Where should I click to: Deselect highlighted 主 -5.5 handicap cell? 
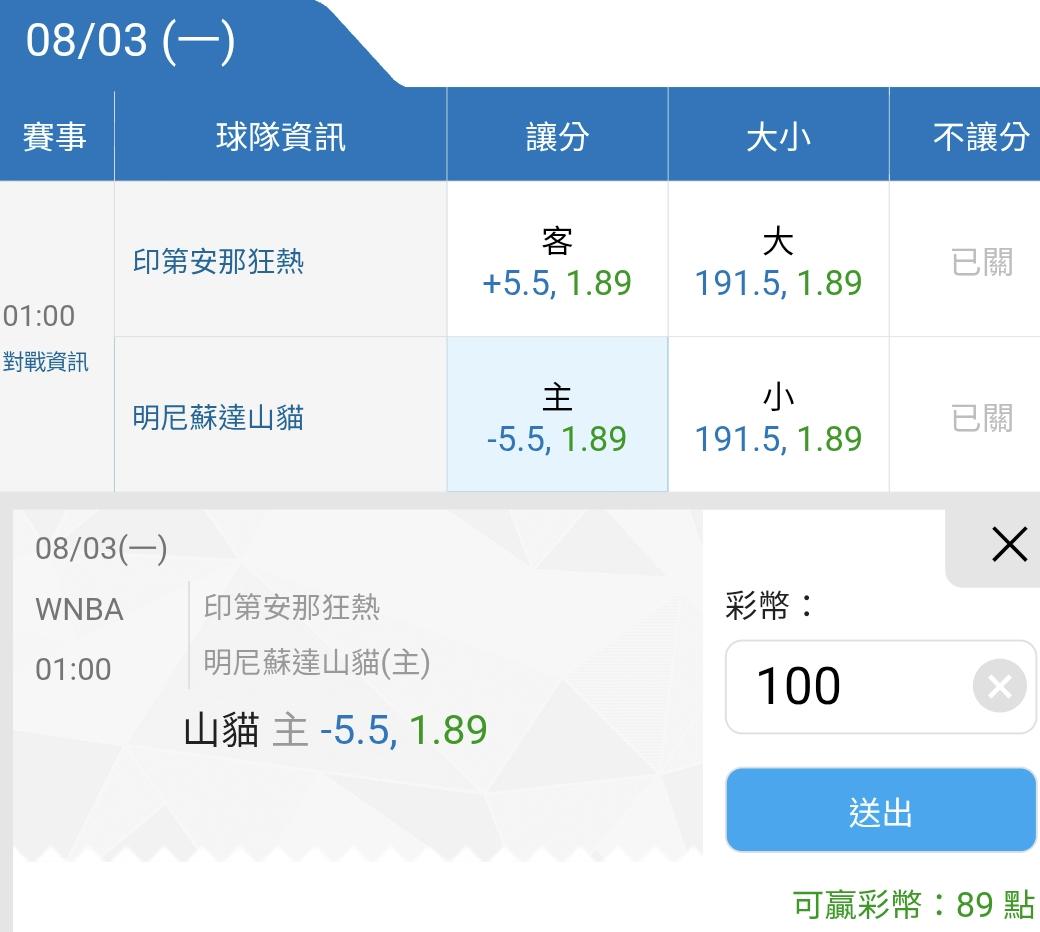557,415
